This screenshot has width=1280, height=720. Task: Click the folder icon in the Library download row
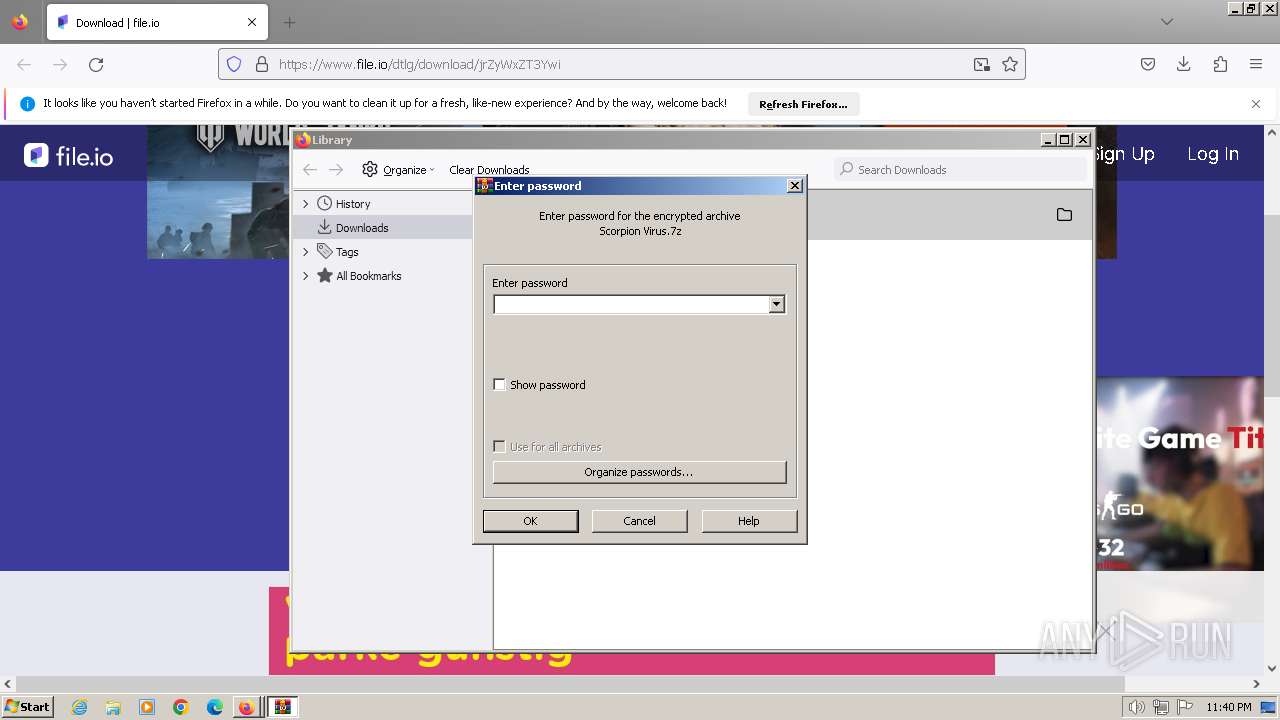coord(1064,215)
